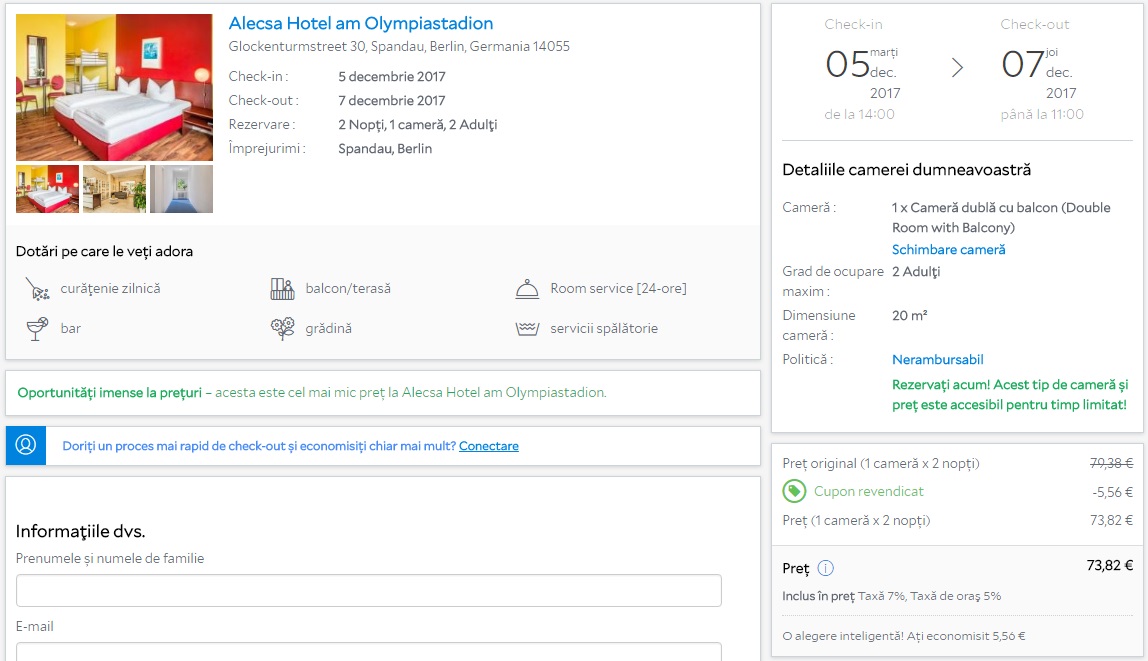Open the Conectare login link

pos(488,446)
